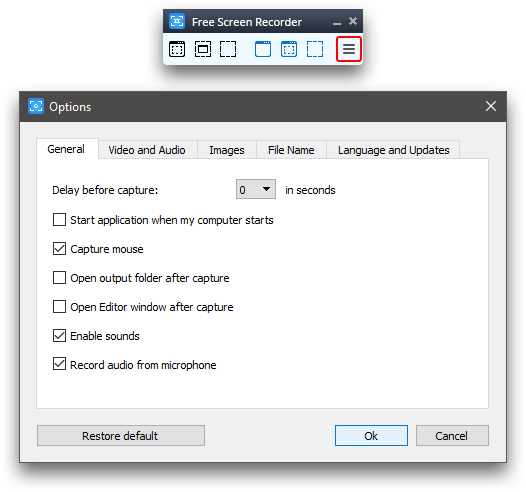Image resolution: width=526 pixels, height=492 pixels.
Task: Click the Cancel button
Action: 452,436
